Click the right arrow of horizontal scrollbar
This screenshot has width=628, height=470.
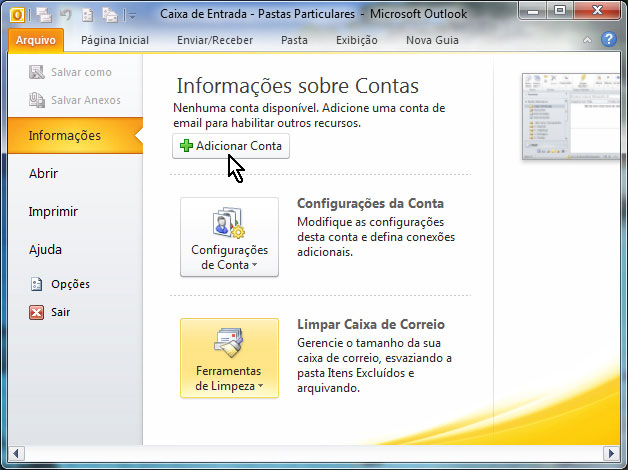(611, 454)
